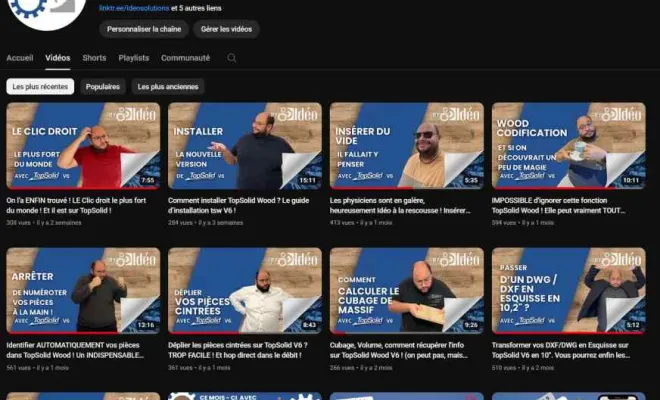Open 'Arrêter de numéroter vos pièces' thumbnail
This screenshot has width=660, height=400.
(83, 291)
